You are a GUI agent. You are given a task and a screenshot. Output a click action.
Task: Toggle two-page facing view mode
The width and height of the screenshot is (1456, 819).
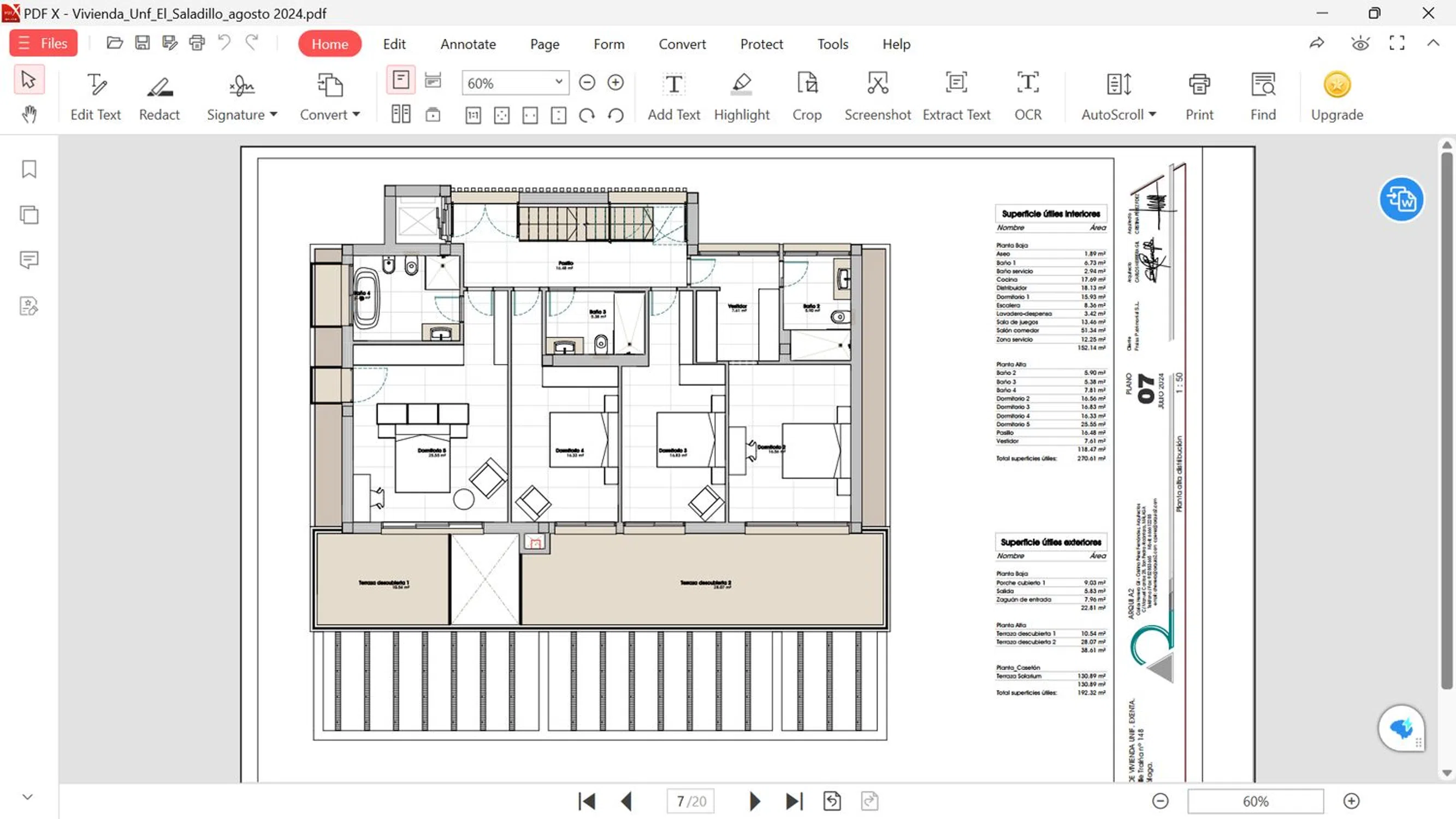point(401,115)
